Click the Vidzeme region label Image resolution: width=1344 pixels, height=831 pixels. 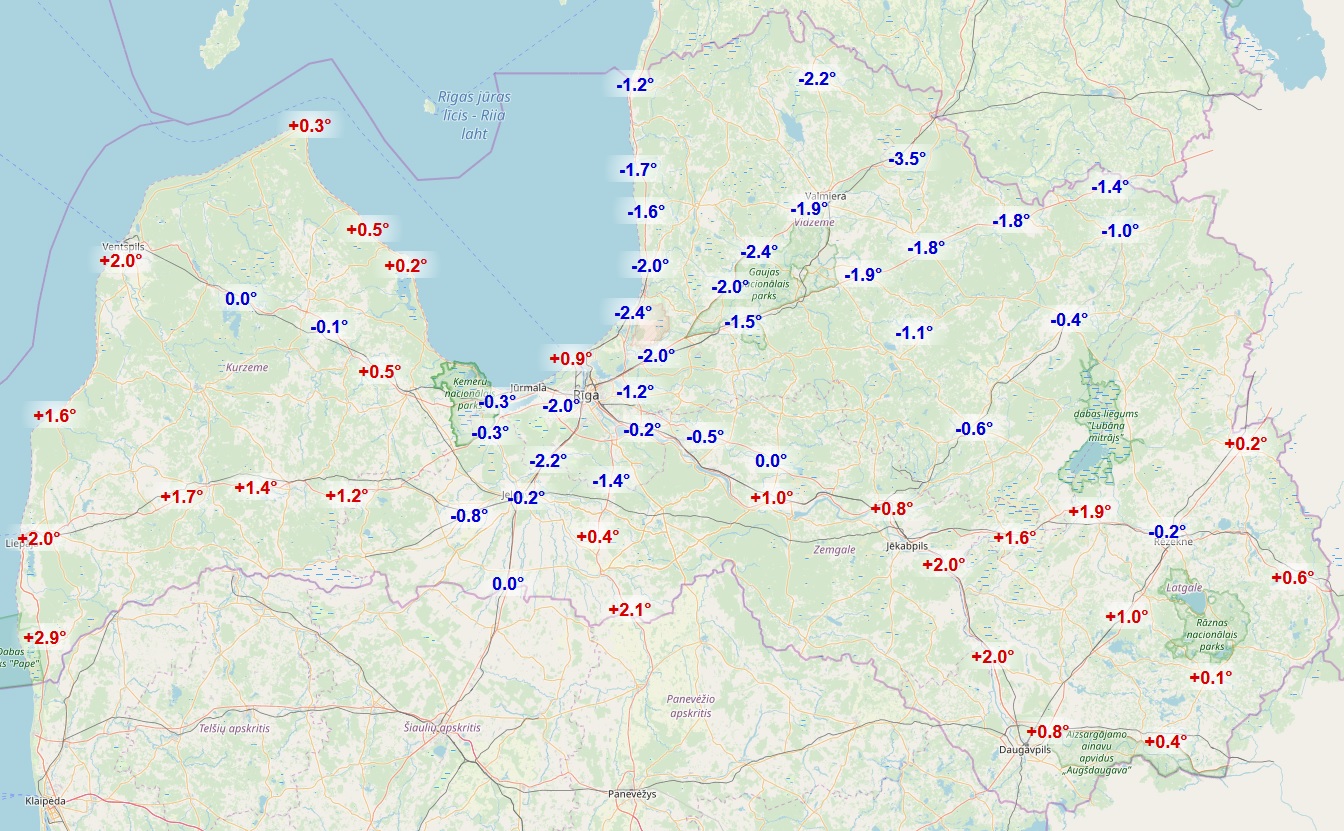813,222
